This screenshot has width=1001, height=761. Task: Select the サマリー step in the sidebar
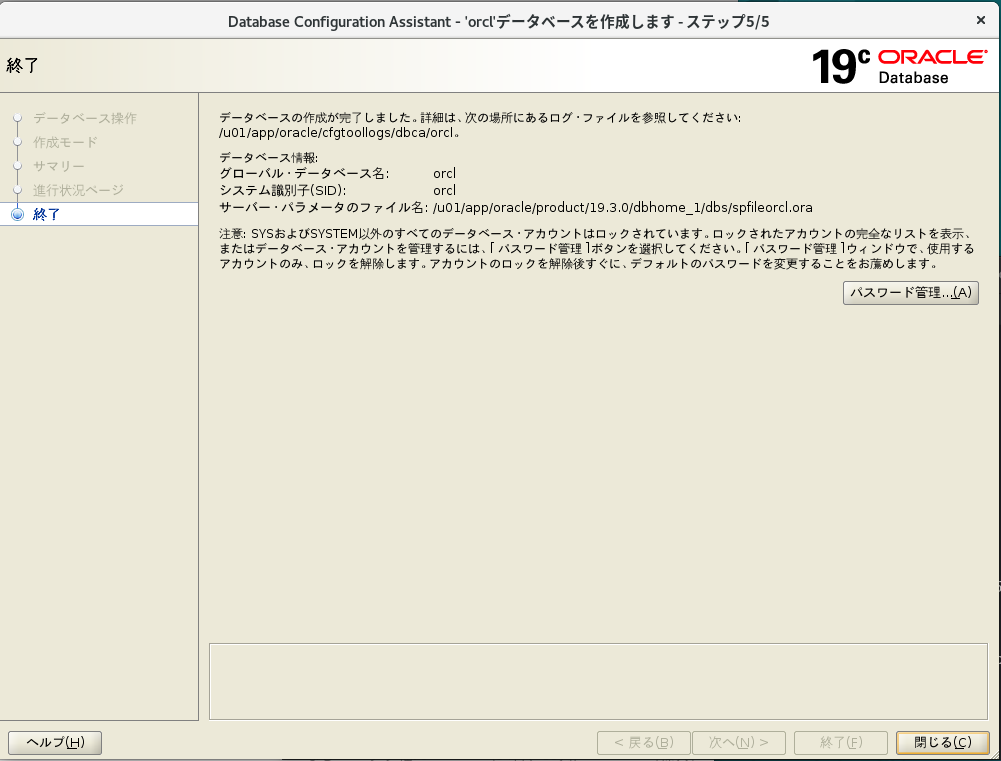pos(59,166)
